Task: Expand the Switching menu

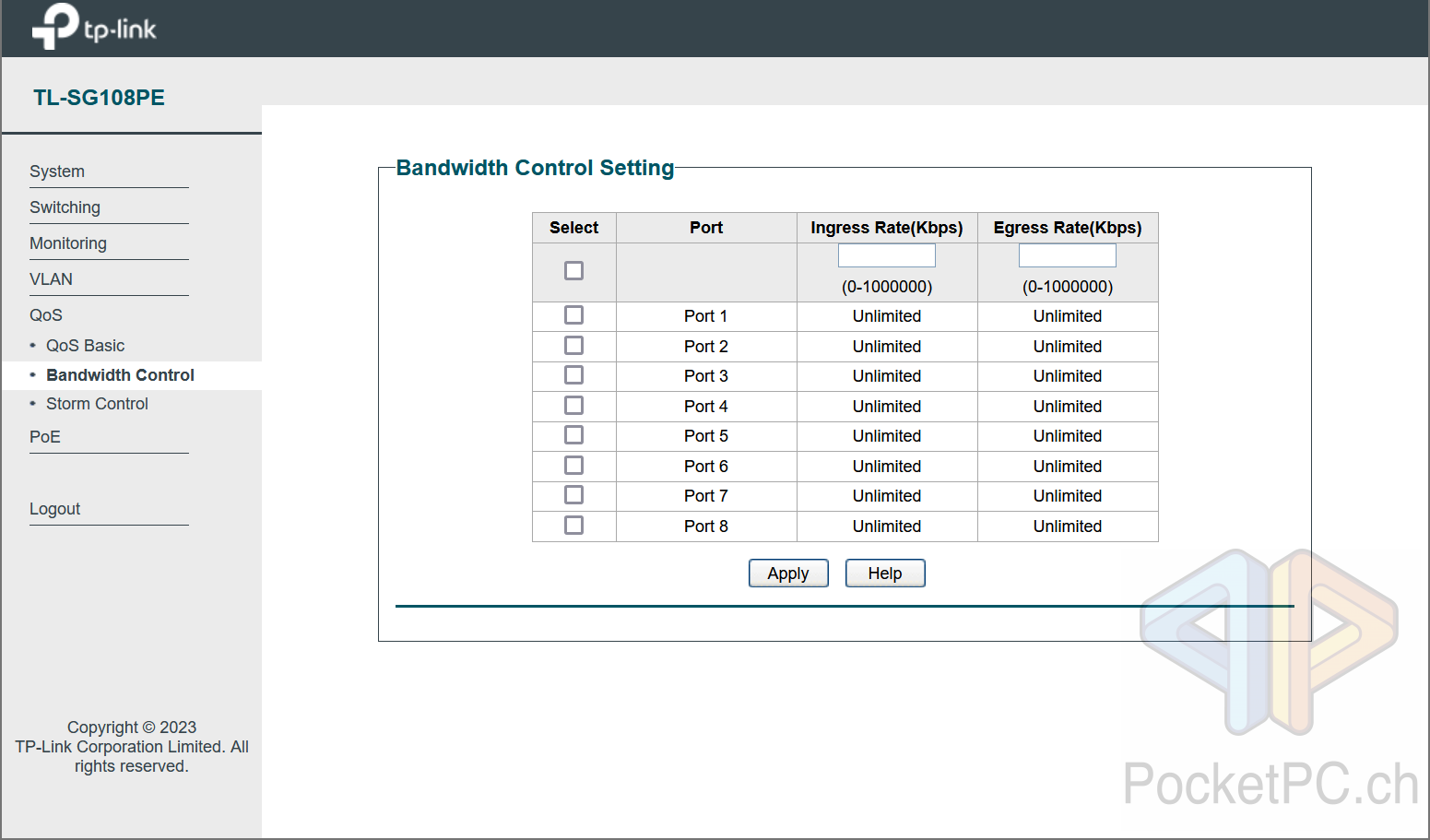Action: point(65,207)
